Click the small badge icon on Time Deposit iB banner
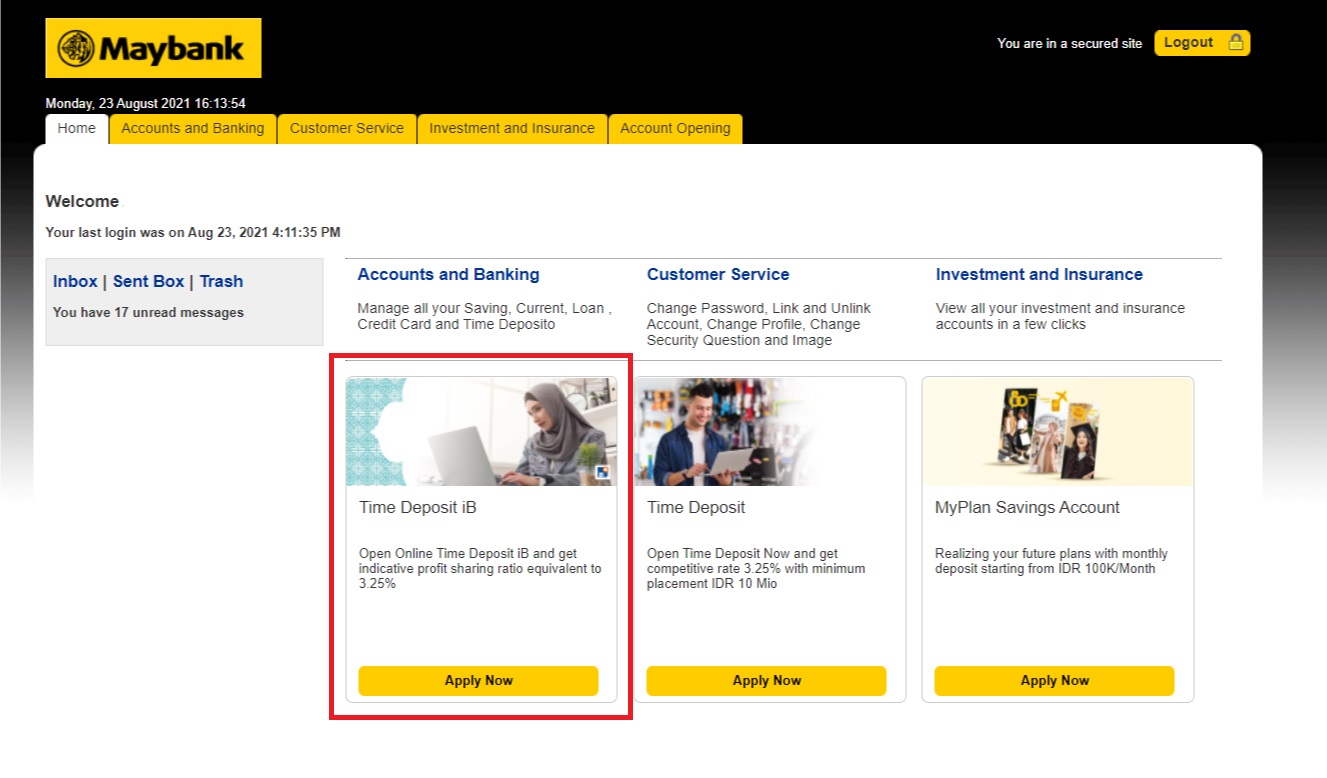The width and height of the screenshot is (1327, 778). click(x=602, y=473)
